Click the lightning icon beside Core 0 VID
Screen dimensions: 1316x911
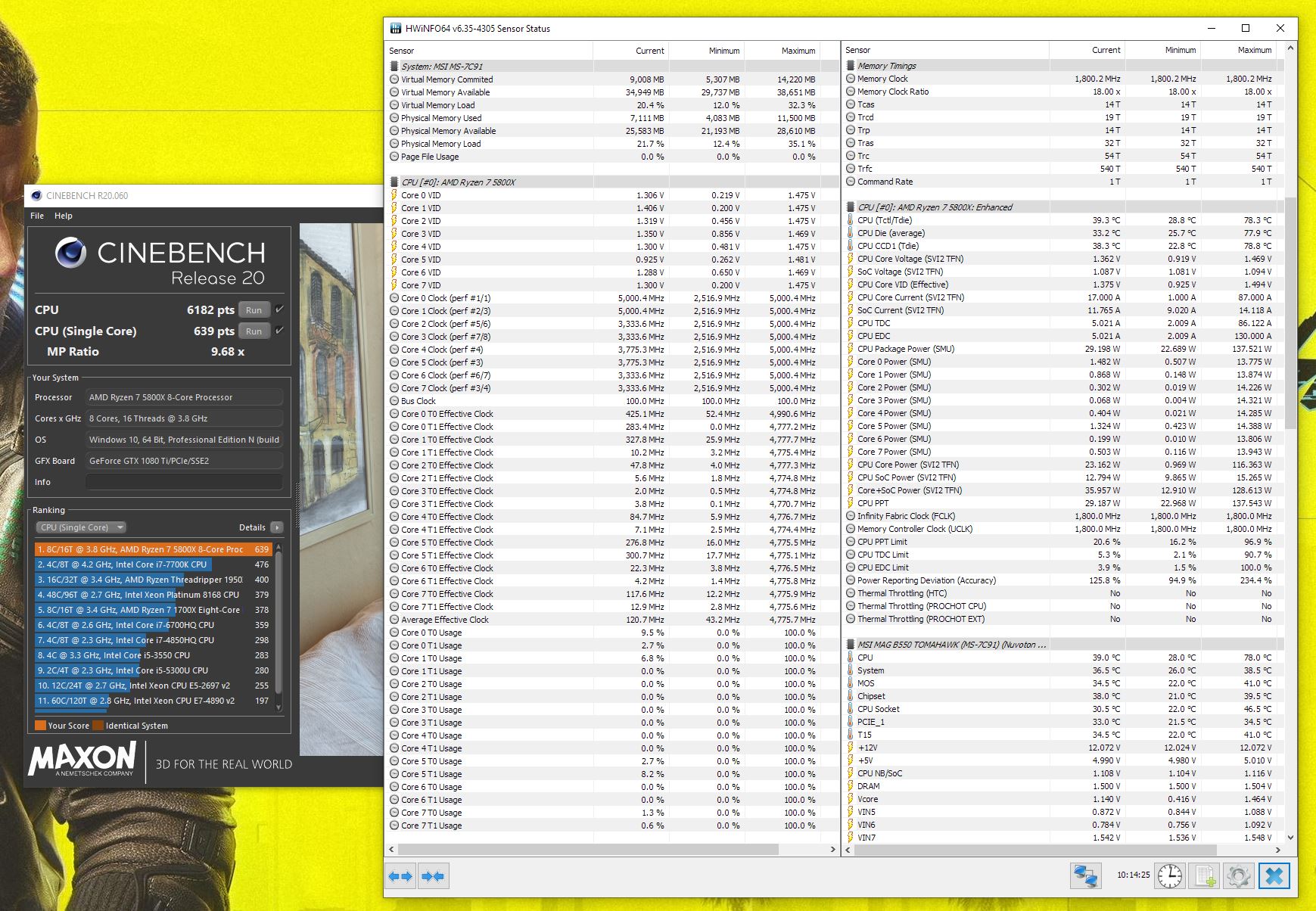(394, 195)
